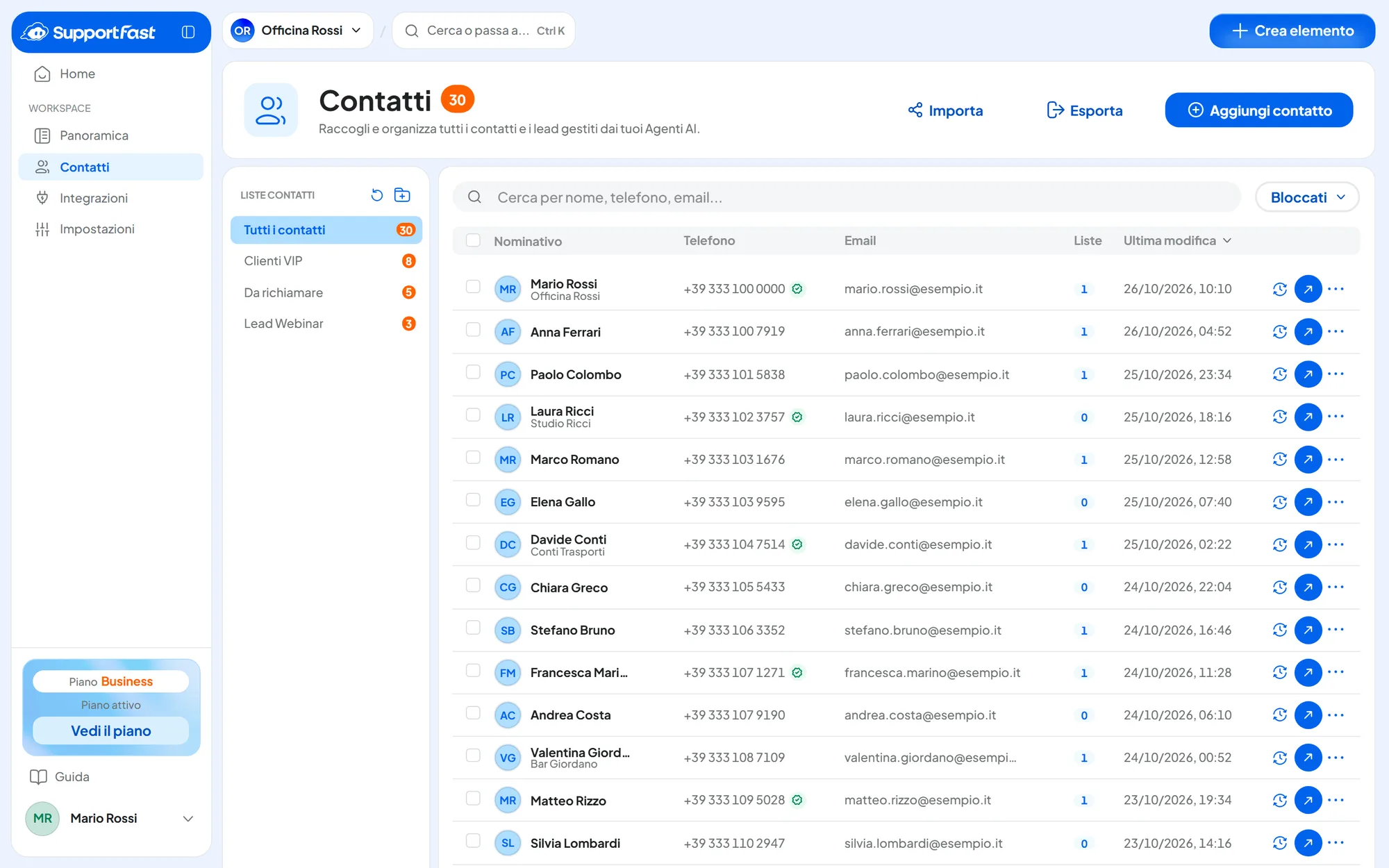Open the history icon for Laura Ricci
Image resolution: width=1389 pixels, height=868 pixels.
[x=1280, y=417]
